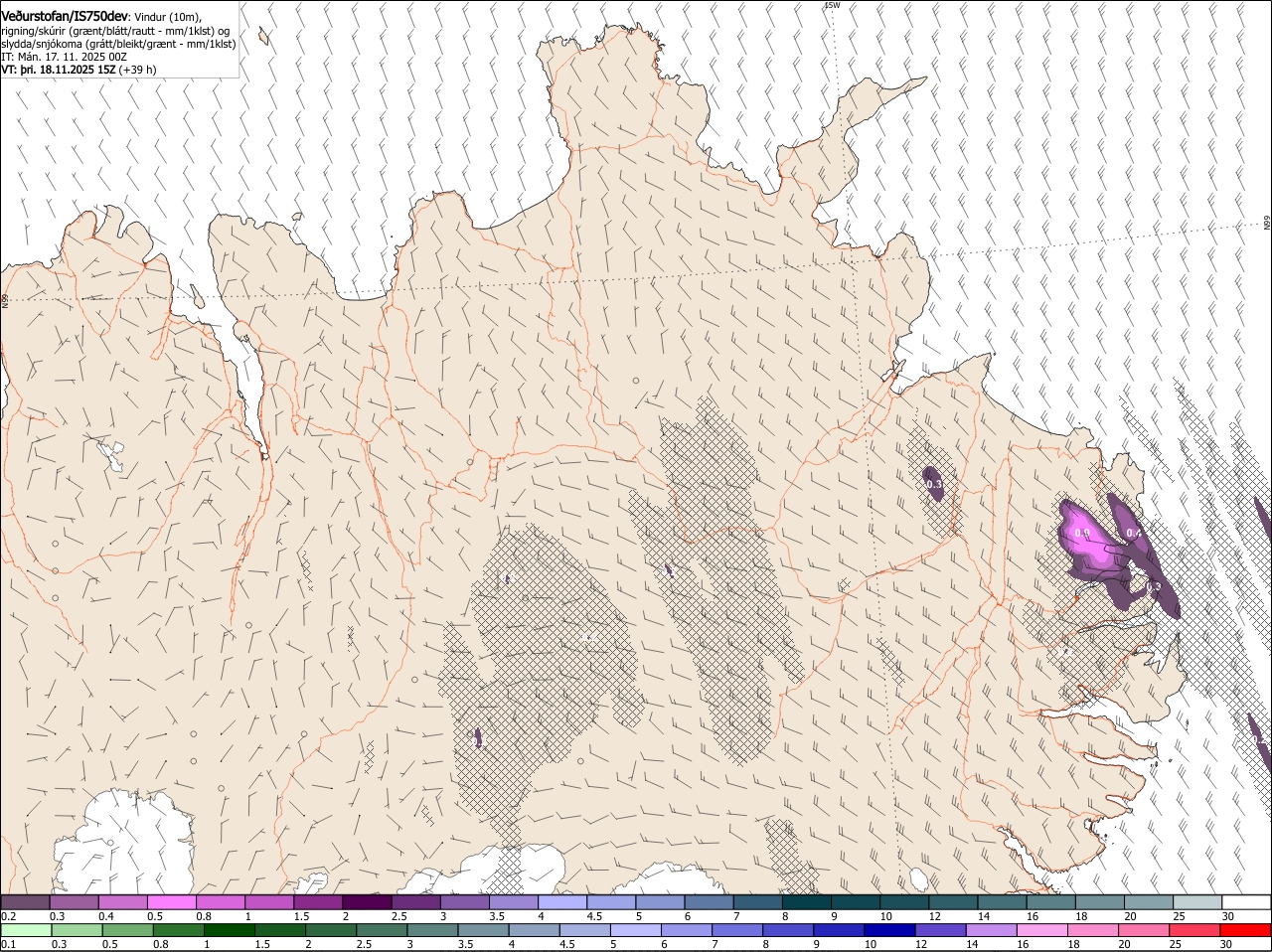Screen dimensions: 1272x952
Task: Click bright pink 0.5–0.8 swatch in snow legend
Action: pyautogui.click(x=173, y=902)
